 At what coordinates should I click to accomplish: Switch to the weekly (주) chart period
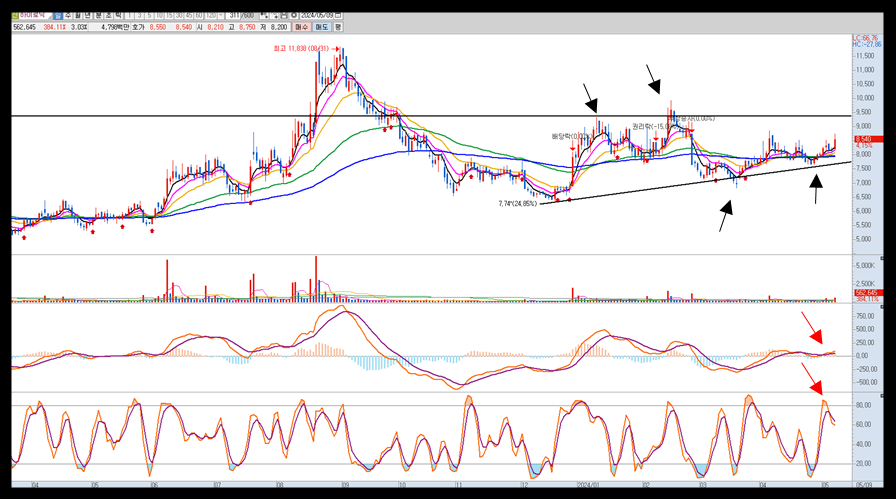click(68, 15)
